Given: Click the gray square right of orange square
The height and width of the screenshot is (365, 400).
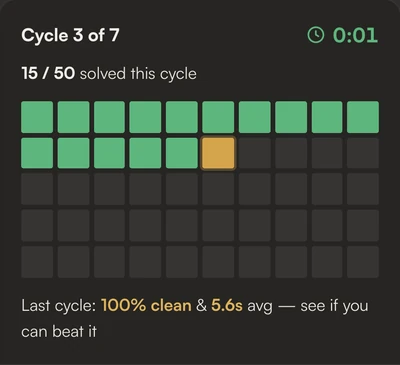Looking at the screenshot, I should click(x=255, y=153).
